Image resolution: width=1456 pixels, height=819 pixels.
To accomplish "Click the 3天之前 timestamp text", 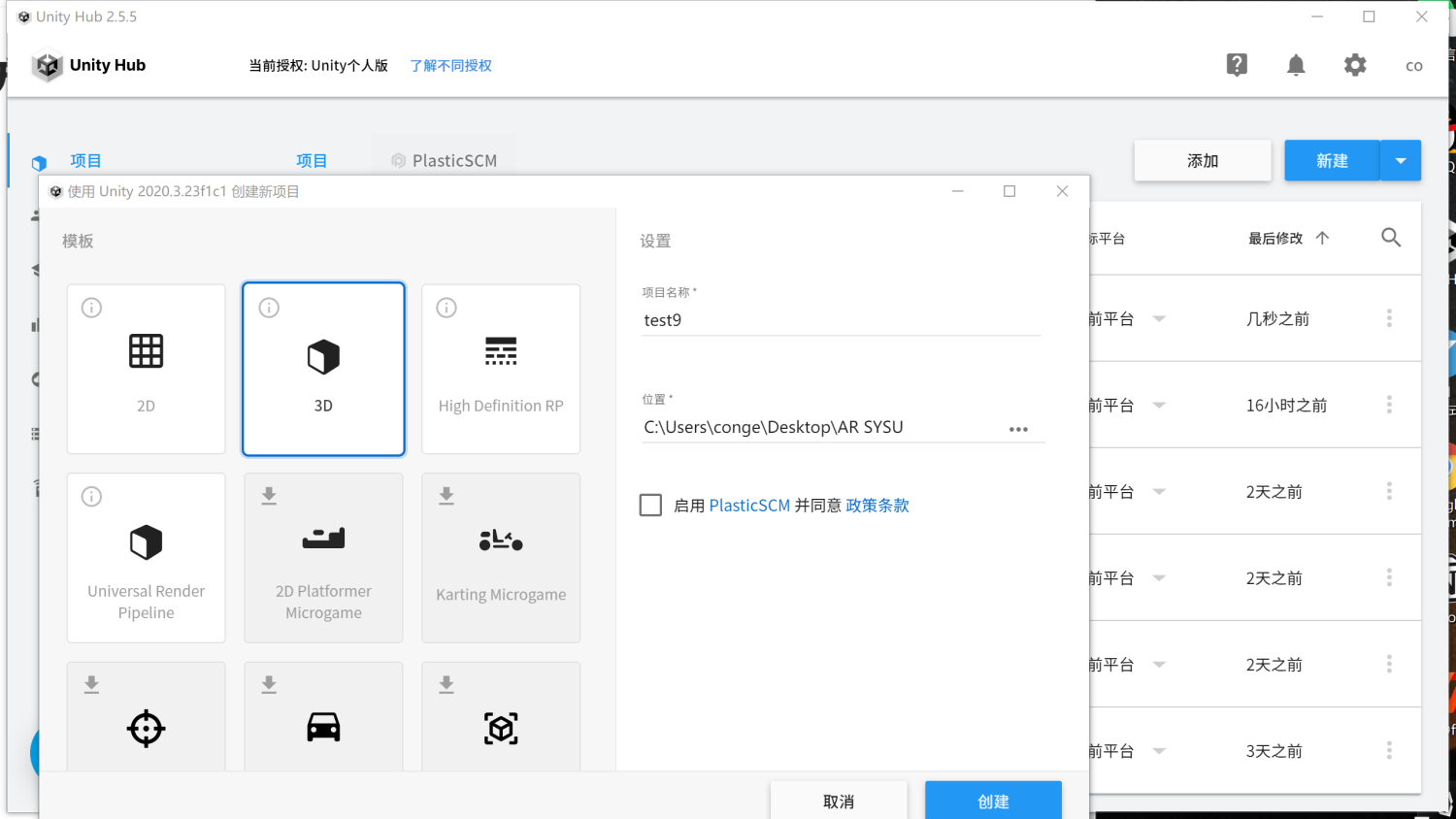I will (1274, 751).
